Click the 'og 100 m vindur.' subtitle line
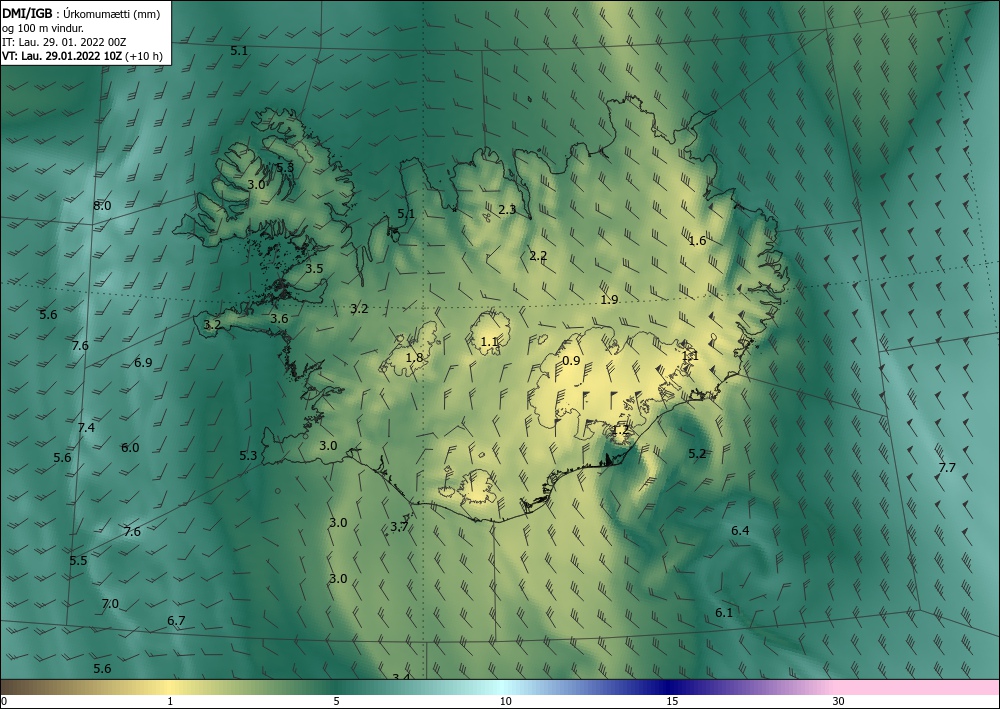The height and width of the screenshot is (709, 1000). click(x=43, y=27)
